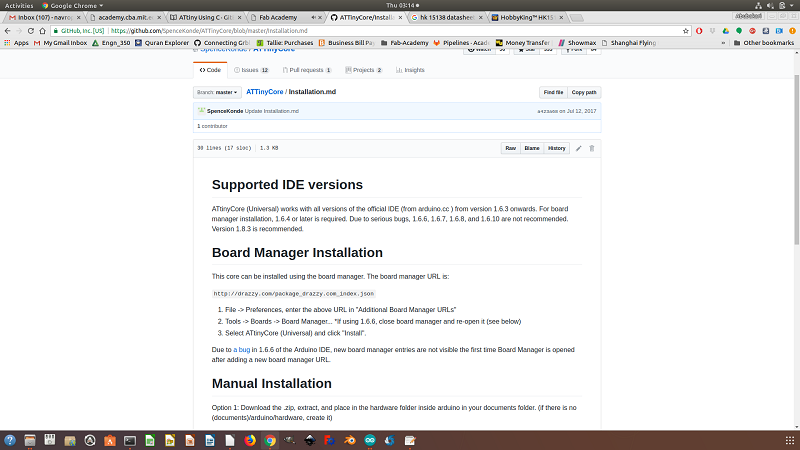
Task: Open the sound volume indicator
Action: tap(770, 6)
